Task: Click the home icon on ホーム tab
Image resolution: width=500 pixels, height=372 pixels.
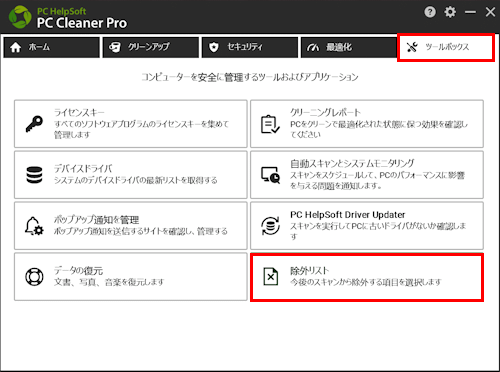Action: tap(16, 47)
